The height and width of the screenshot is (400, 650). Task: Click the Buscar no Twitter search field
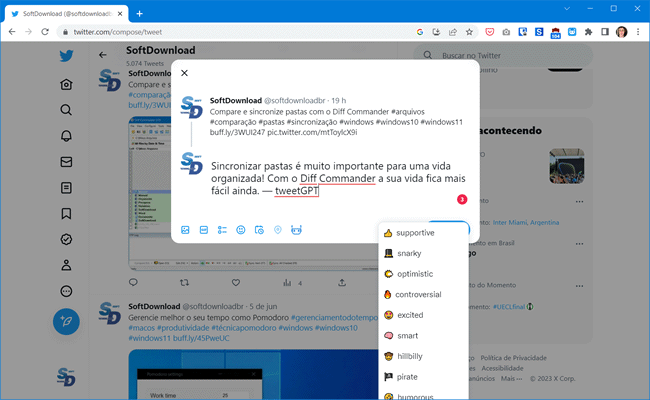(x=503, y=56)
